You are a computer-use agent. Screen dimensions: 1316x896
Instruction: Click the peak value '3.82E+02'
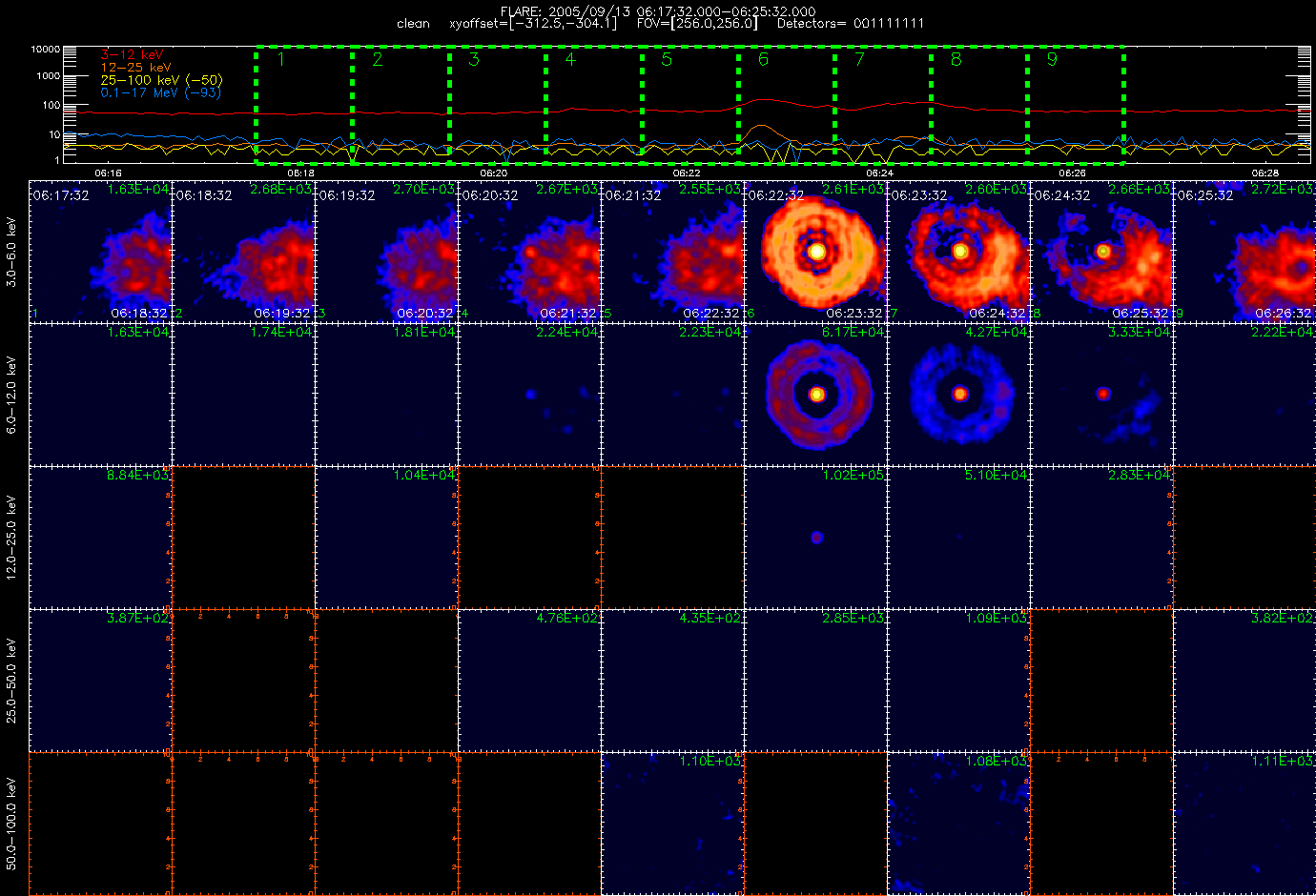point(1283,619)
